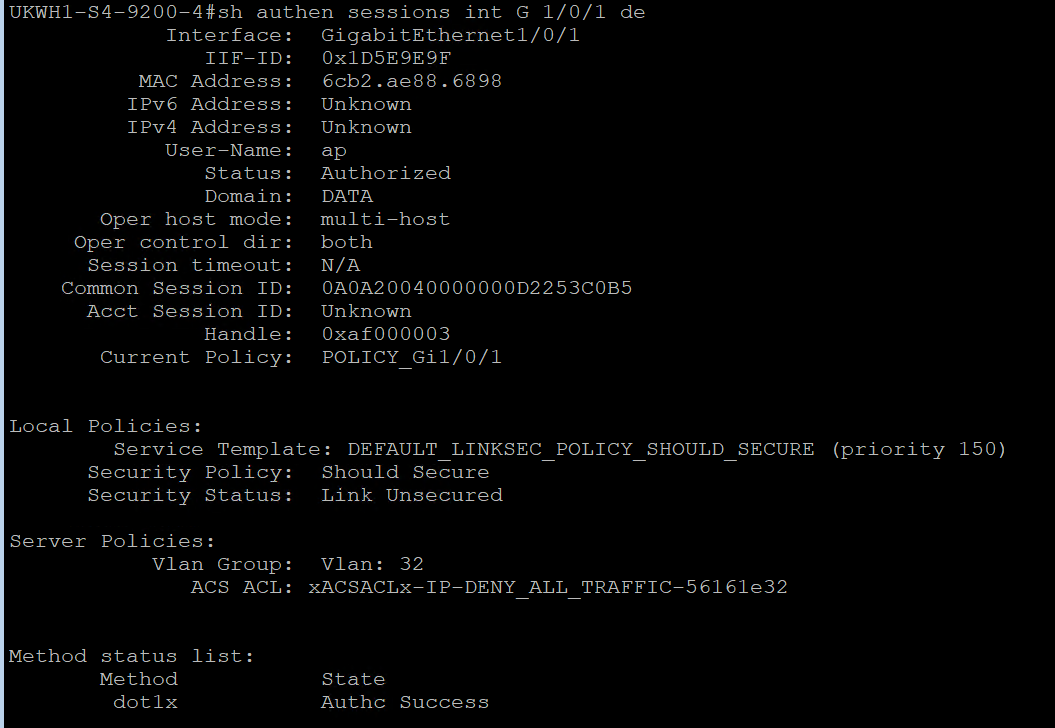The width and height of the screenshot is (1055, 728).
Task: Click the MAC address 6cb2.ae88.6898
Action: pyautogui.click(x=412, y=81)
